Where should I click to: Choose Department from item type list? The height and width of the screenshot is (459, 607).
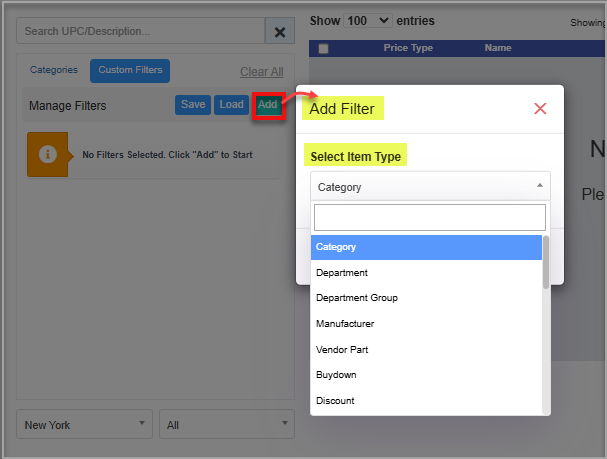point(342,272)
